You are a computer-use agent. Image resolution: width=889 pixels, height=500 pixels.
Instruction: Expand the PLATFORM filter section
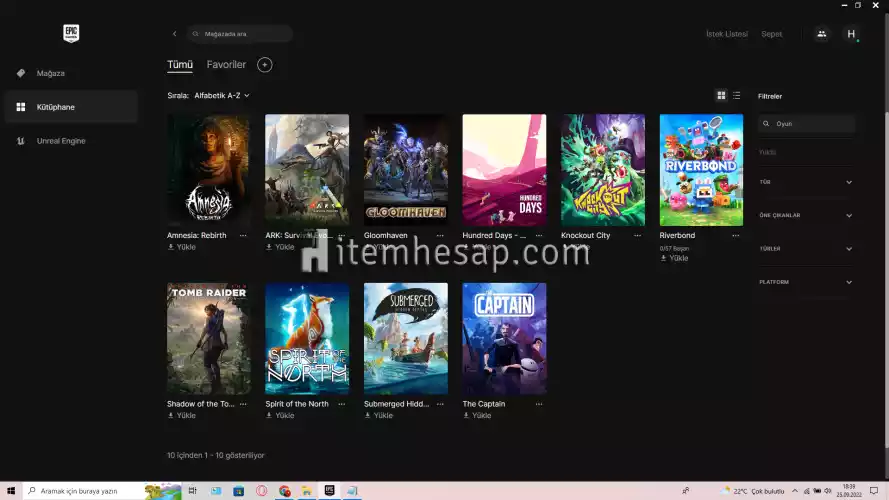[848, 282]
